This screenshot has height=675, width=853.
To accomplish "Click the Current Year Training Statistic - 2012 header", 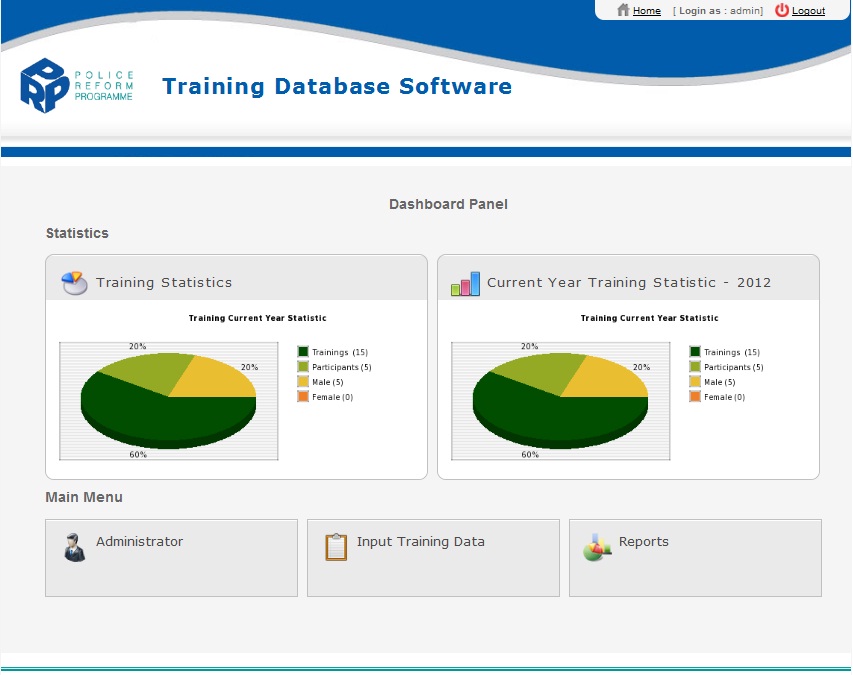I will pyautogui.click(x=629, y=283).
